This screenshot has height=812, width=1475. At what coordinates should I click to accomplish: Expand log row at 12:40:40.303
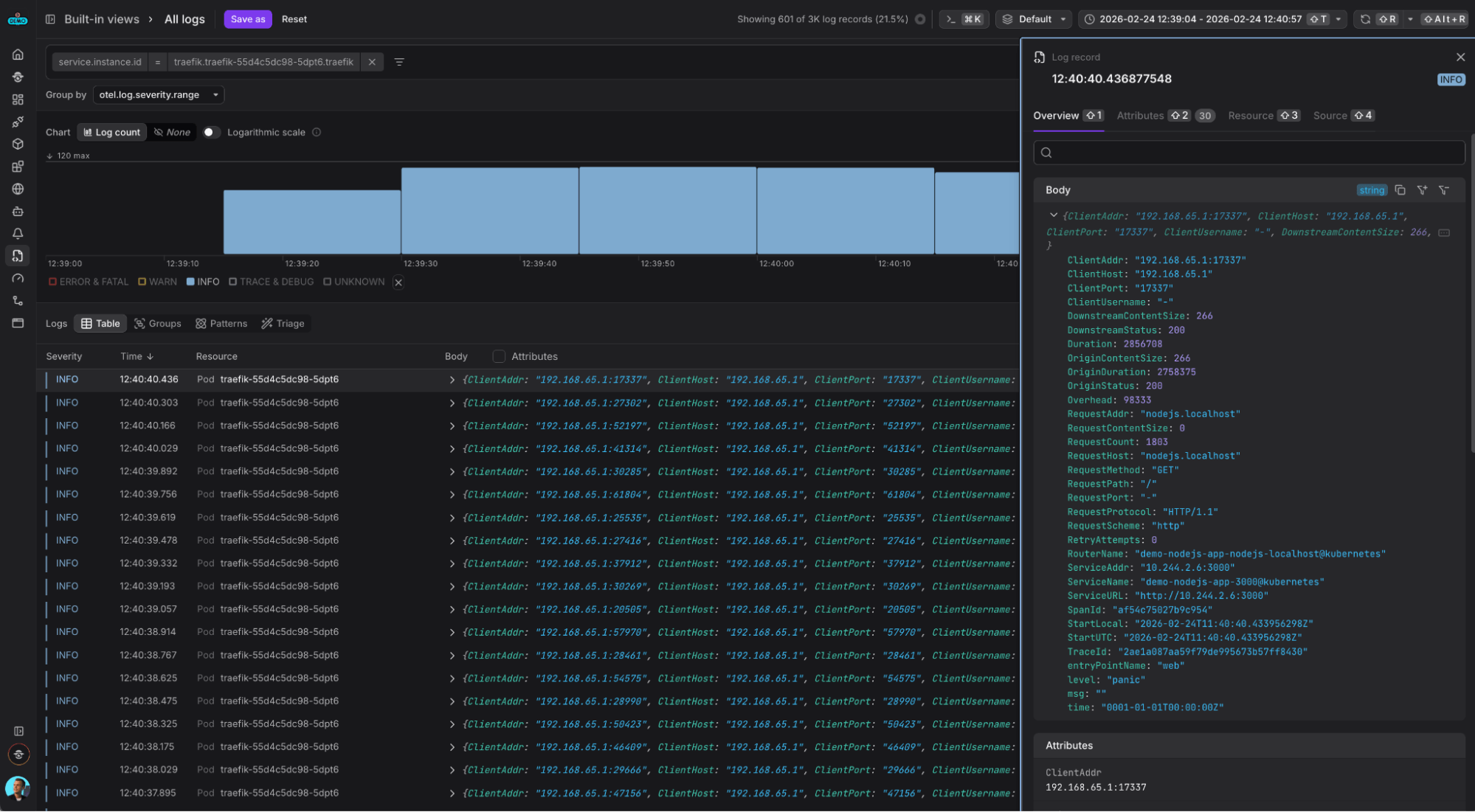tap(452, 403)
